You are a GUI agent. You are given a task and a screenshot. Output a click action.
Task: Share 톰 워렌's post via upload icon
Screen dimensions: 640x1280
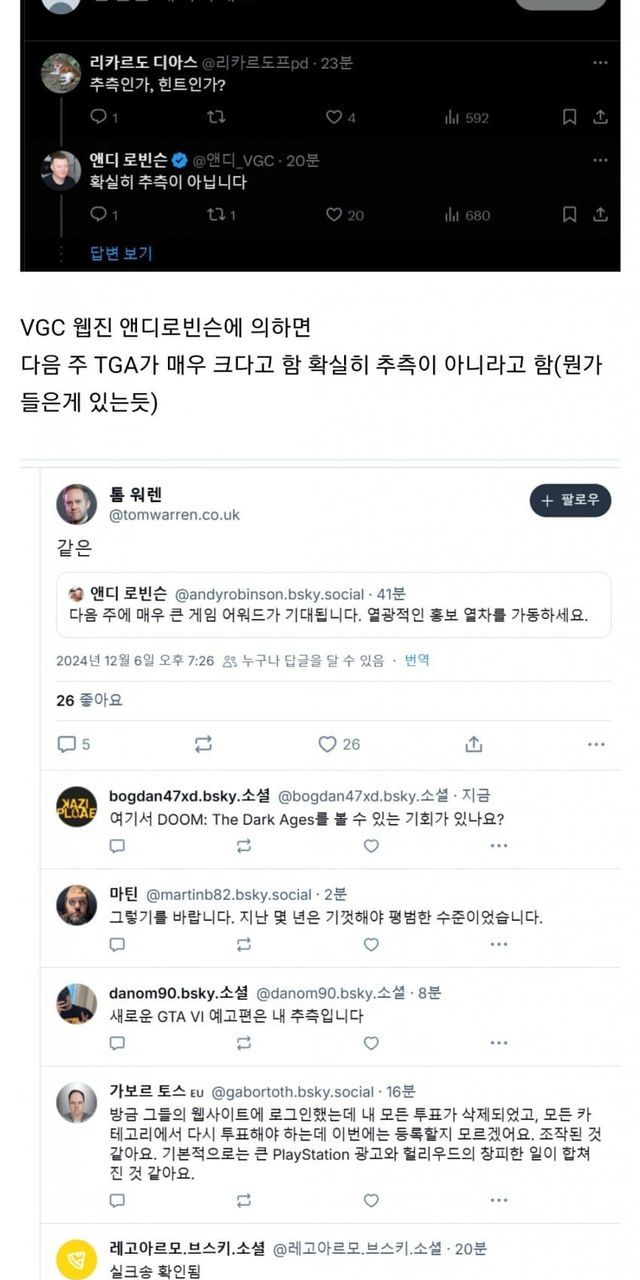point(473,744)
